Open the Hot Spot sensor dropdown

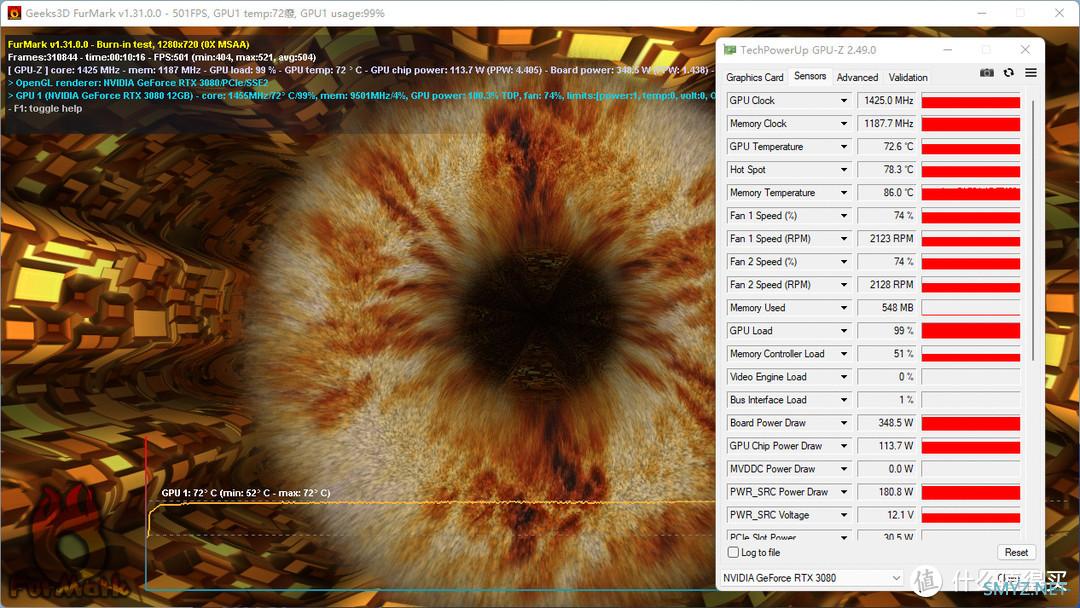point(844,169)
